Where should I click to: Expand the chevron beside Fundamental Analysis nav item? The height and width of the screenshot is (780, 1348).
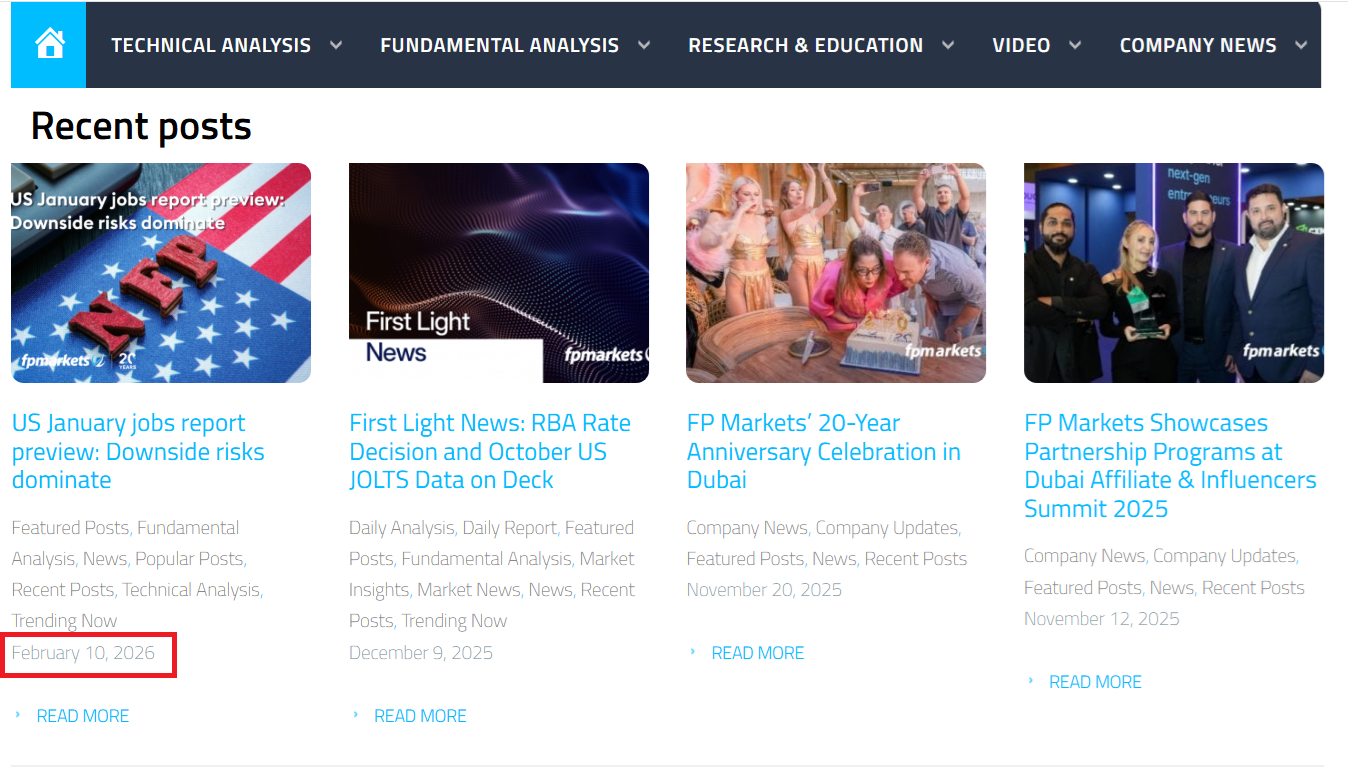[644, 45]
